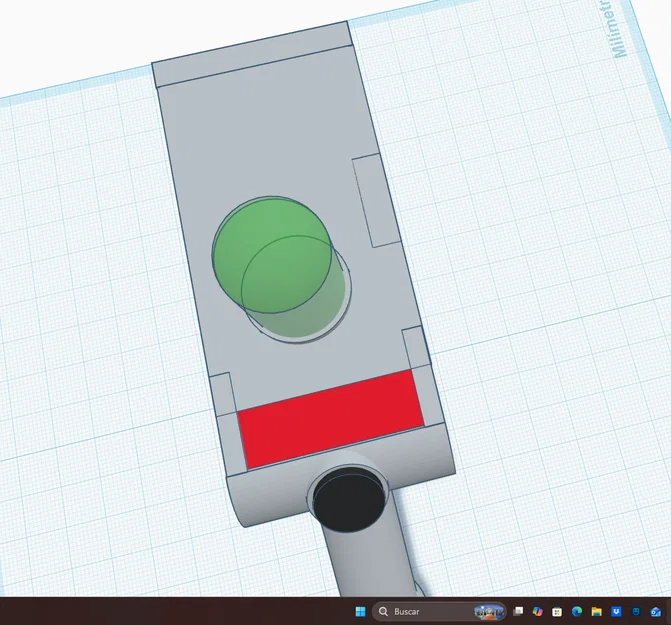Open the Windows Start menu
Image resolution: width=671 pixels, height=625 pixels.
pyautogui.click(x=360, y=611)
